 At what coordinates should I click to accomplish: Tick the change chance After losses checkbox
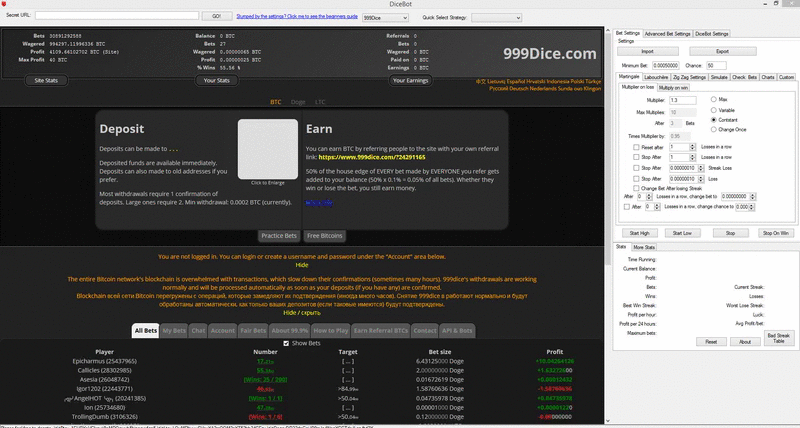pos(627,207)
